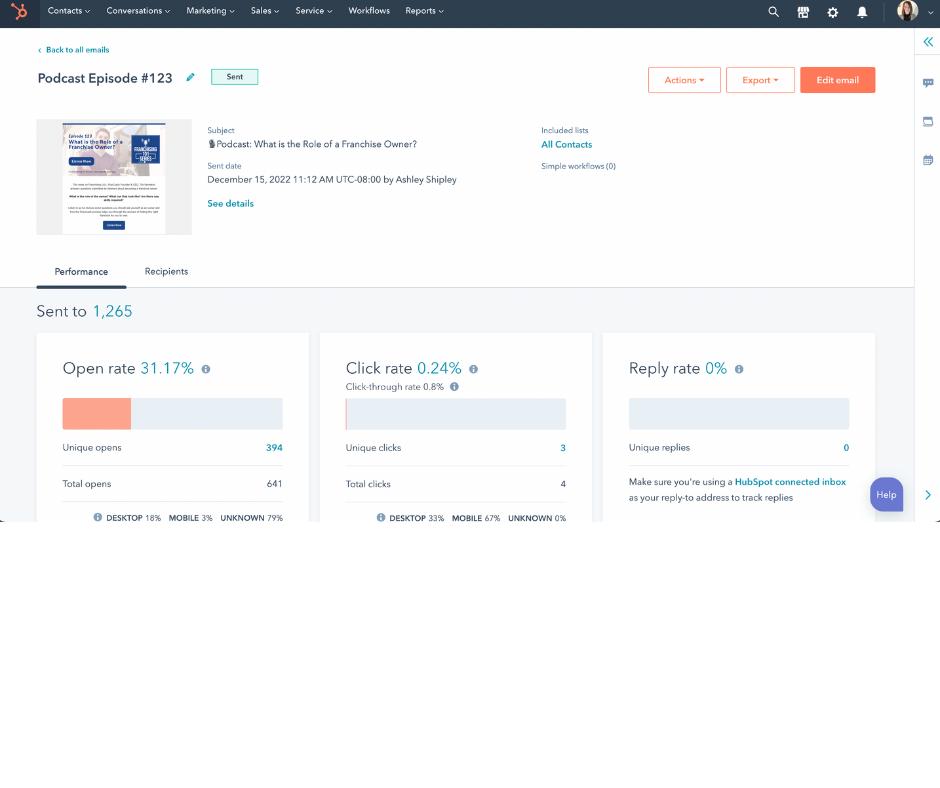The height and width of the screenshot is (788, 940).
Task: Open the search magnifier icon
Action: pos(773,12)
